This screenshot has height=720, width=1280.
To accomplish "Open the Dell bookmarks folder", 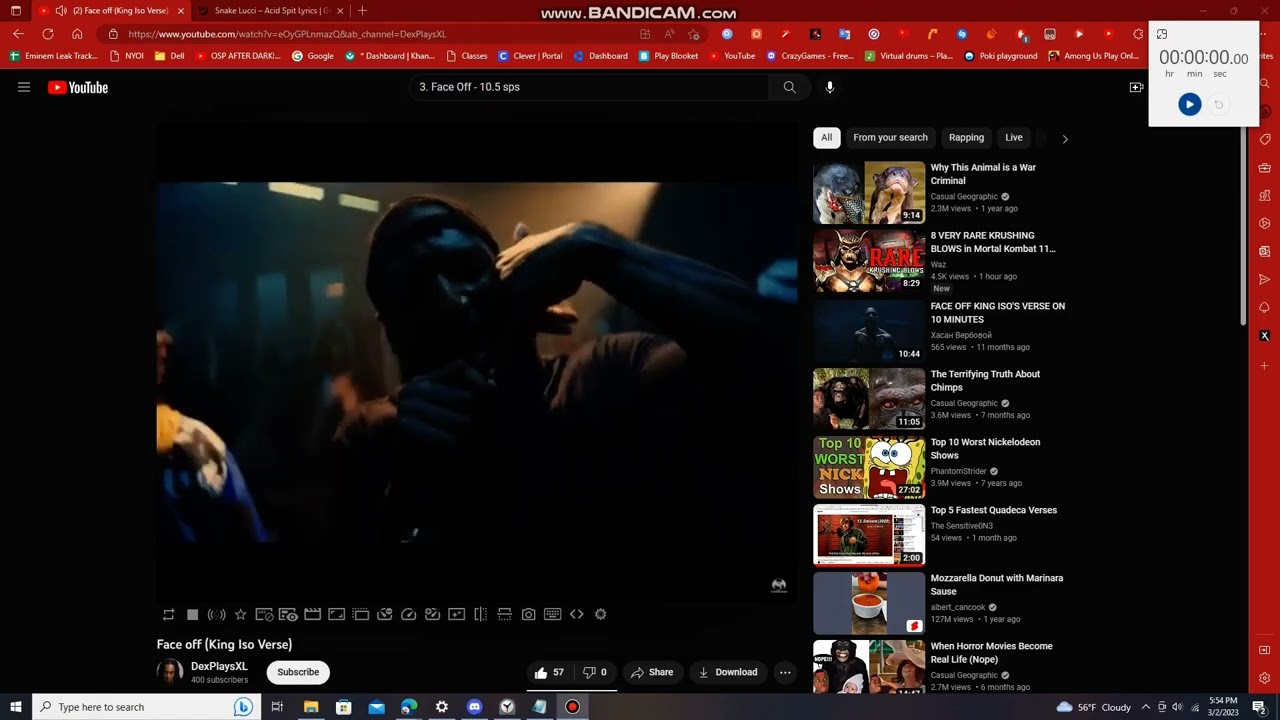I will pyautogui.click(x=170, y=56).
